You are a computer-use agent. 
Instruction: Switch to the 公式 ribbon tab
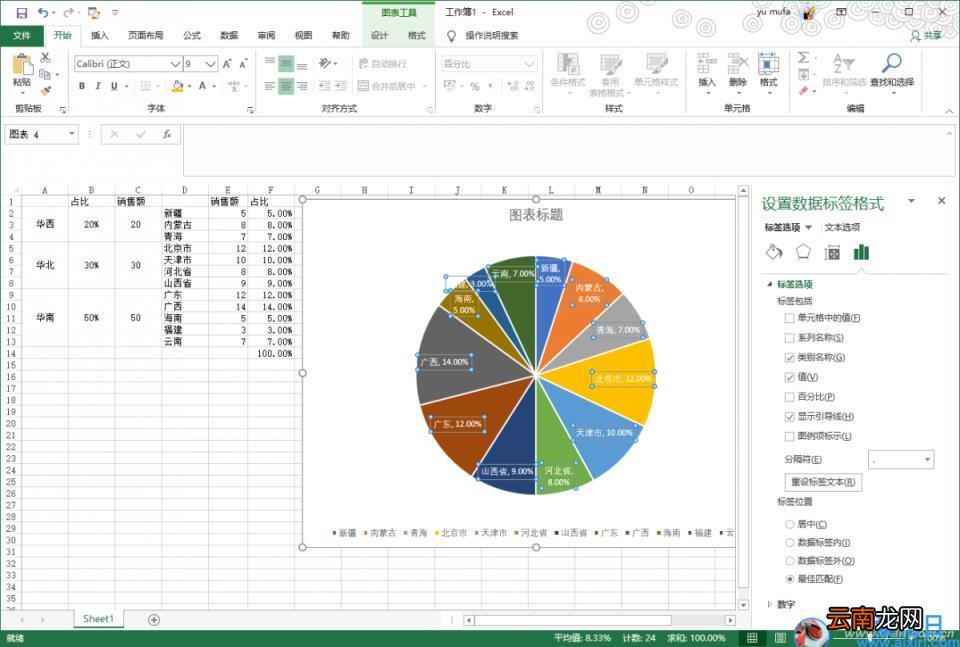[x=192, y=36]
